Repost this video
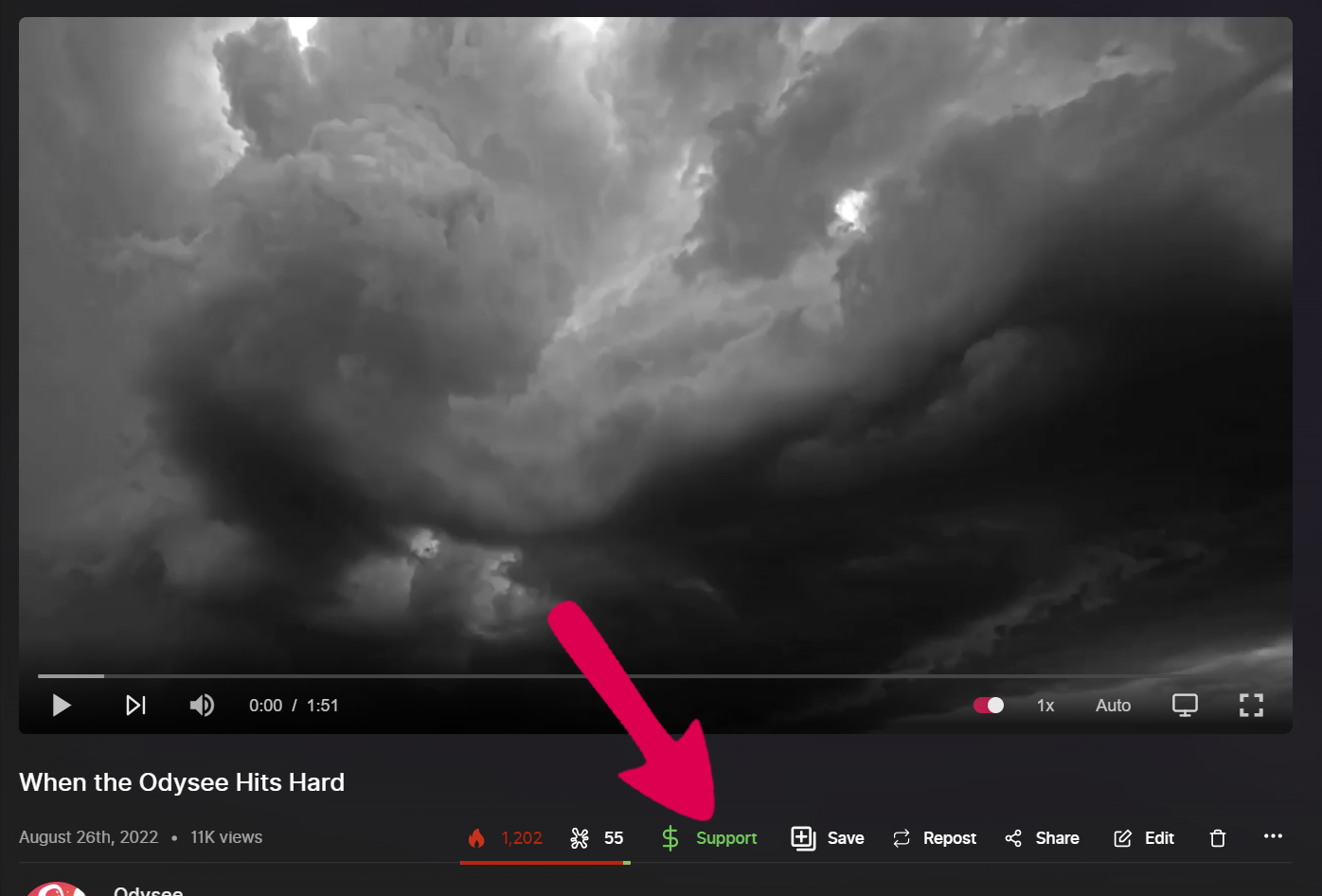Screen dimensions: 1322x896 (x=934, y=838)
